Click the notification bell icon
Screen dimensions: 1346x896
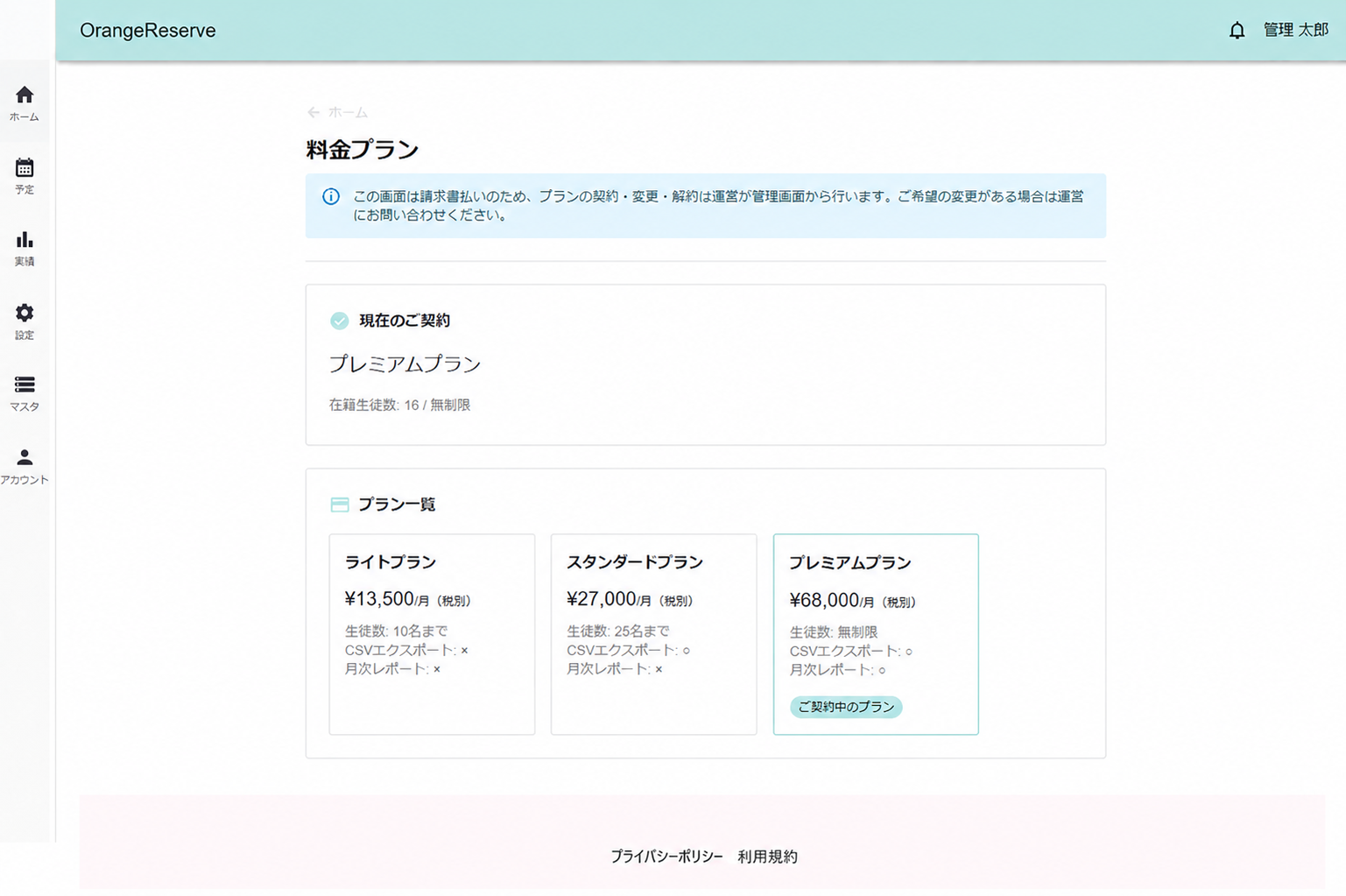(1237, 31)
